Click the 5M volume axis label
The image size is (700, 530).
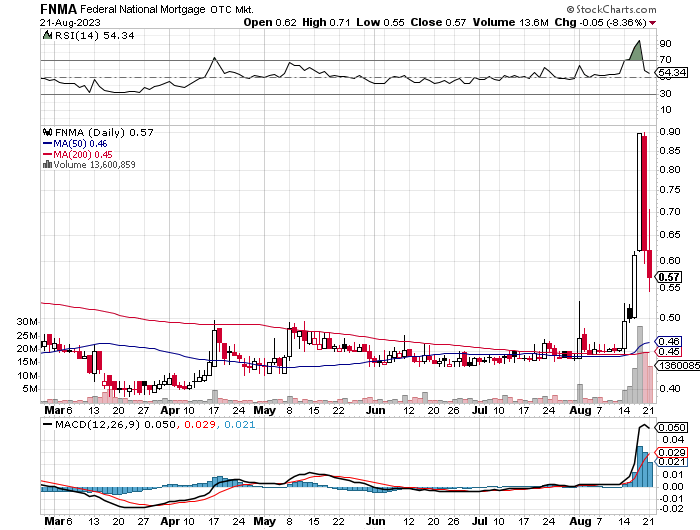30,389
